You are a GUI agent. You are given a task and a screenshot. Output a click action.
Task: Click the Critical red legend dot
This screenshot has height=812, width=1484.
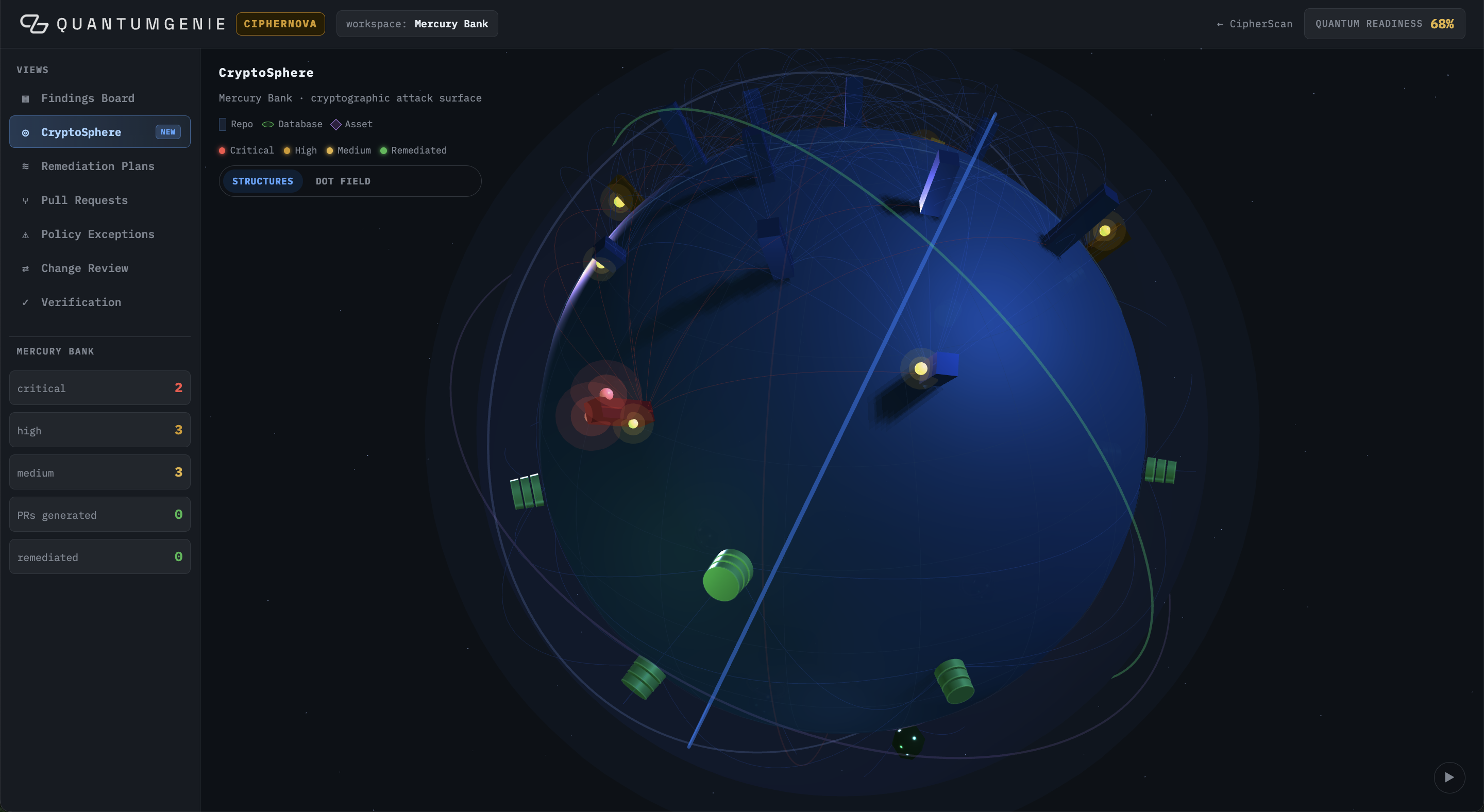coord(222,150)
